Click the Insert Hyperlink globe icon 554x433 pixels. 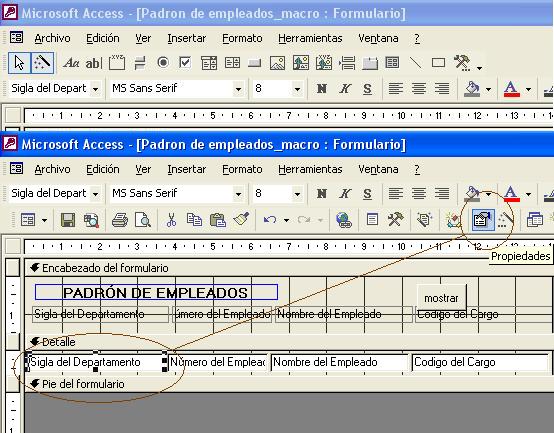point(343,220)
